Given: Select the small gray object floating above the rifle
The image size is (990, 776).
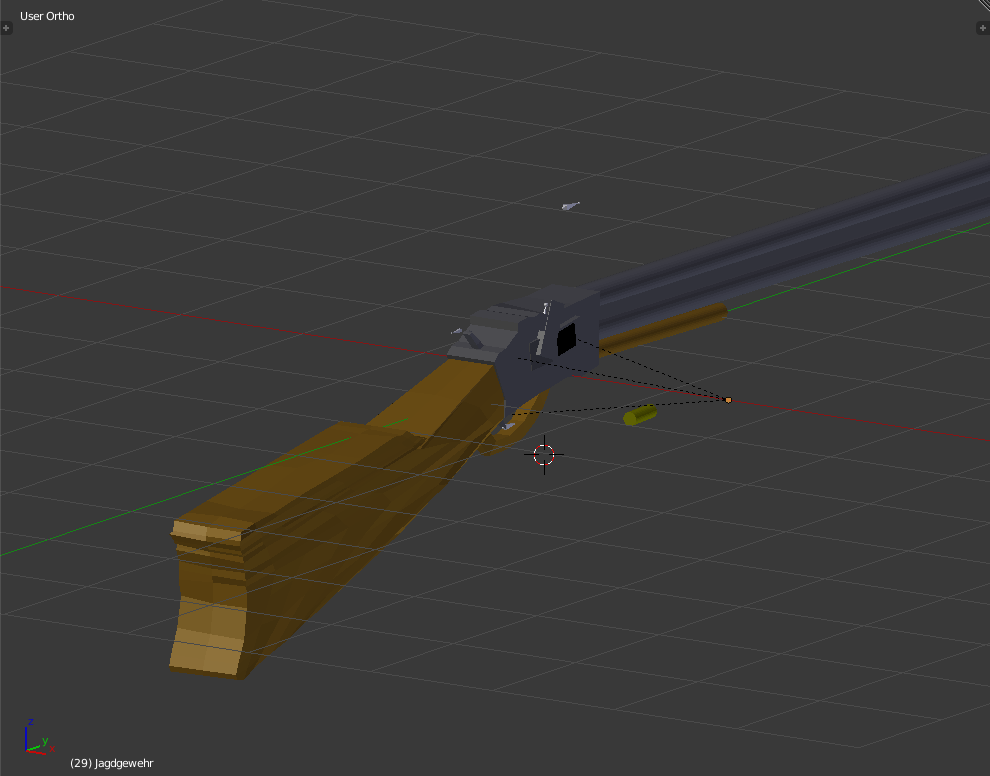Looking at the screenshot, I should point(570,206).
